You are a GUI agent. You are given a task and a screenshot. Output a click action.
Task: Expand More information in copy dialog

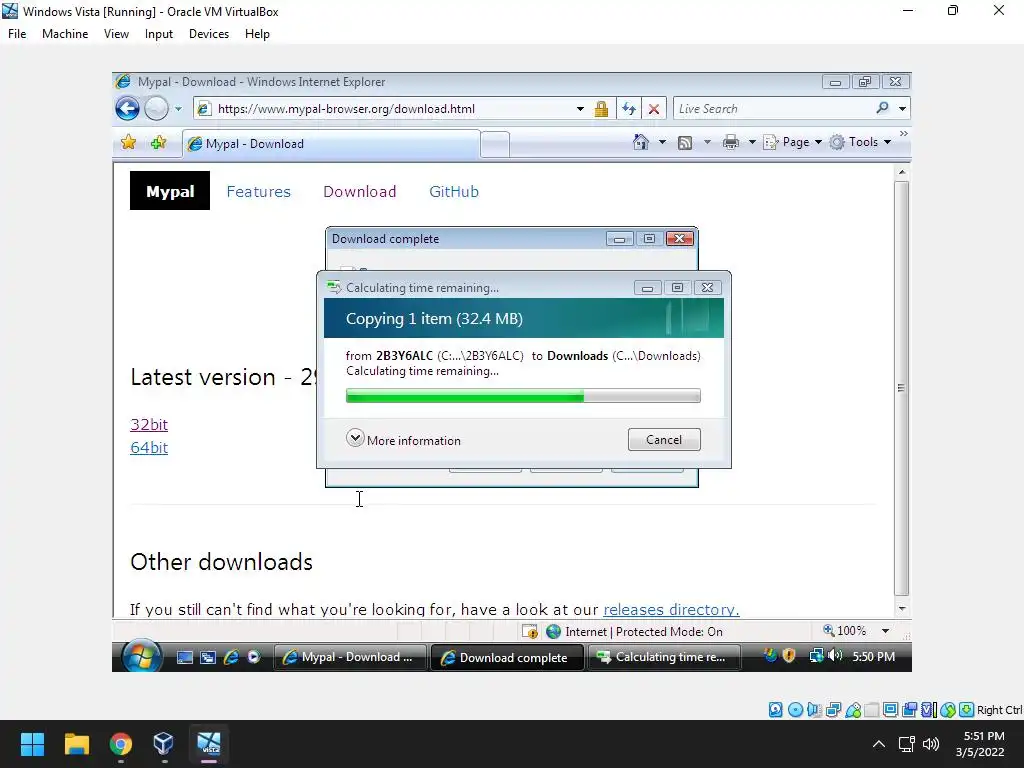click(404, 440)
